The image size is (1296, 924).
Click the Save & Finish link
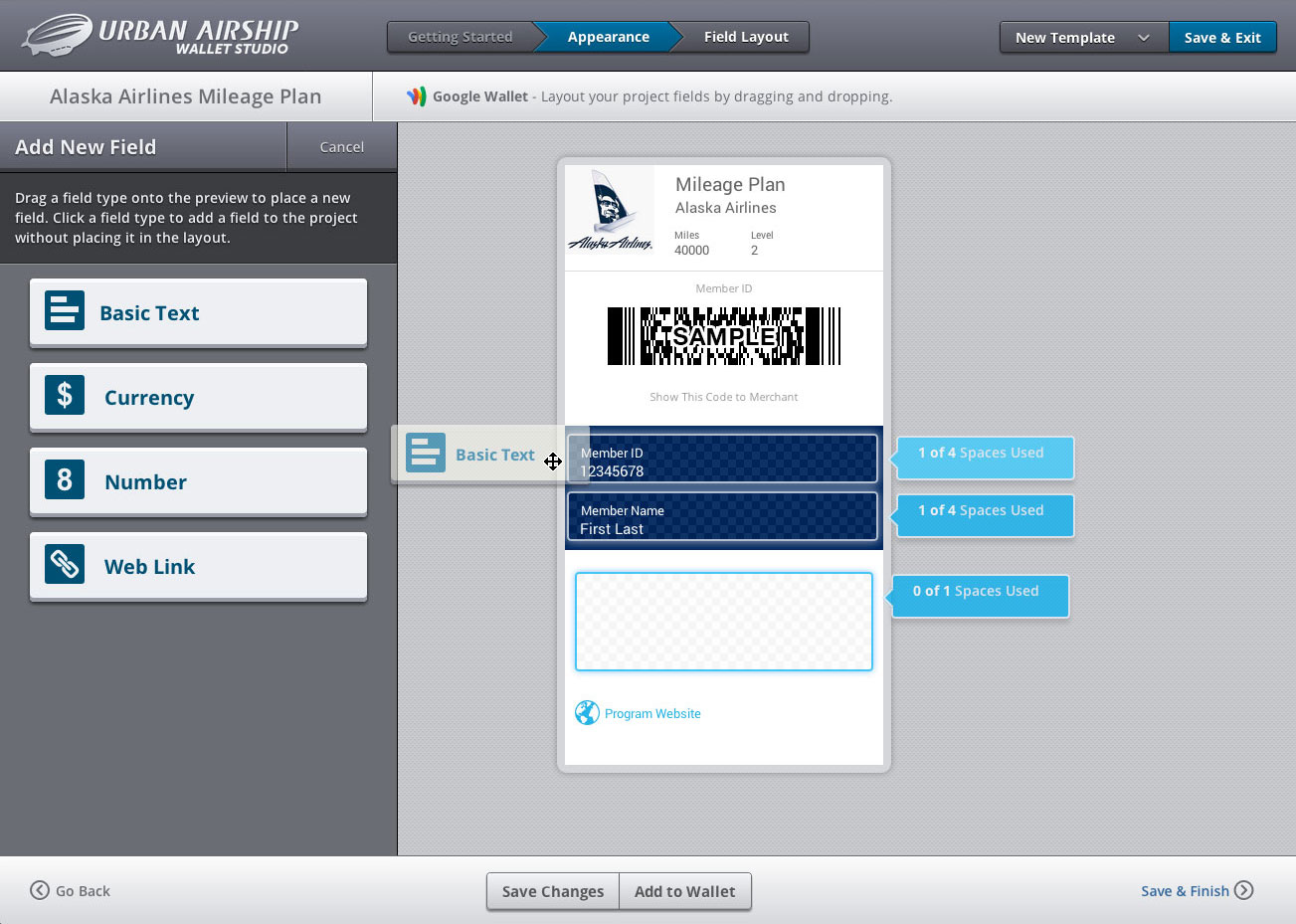tap(1197, 890)
